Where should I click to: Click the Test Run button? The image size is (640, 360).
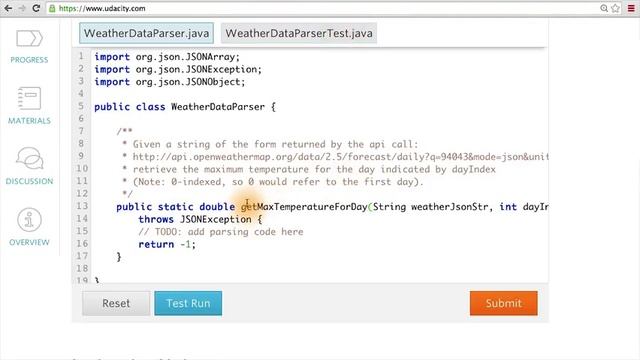click(x=188, y=303)
